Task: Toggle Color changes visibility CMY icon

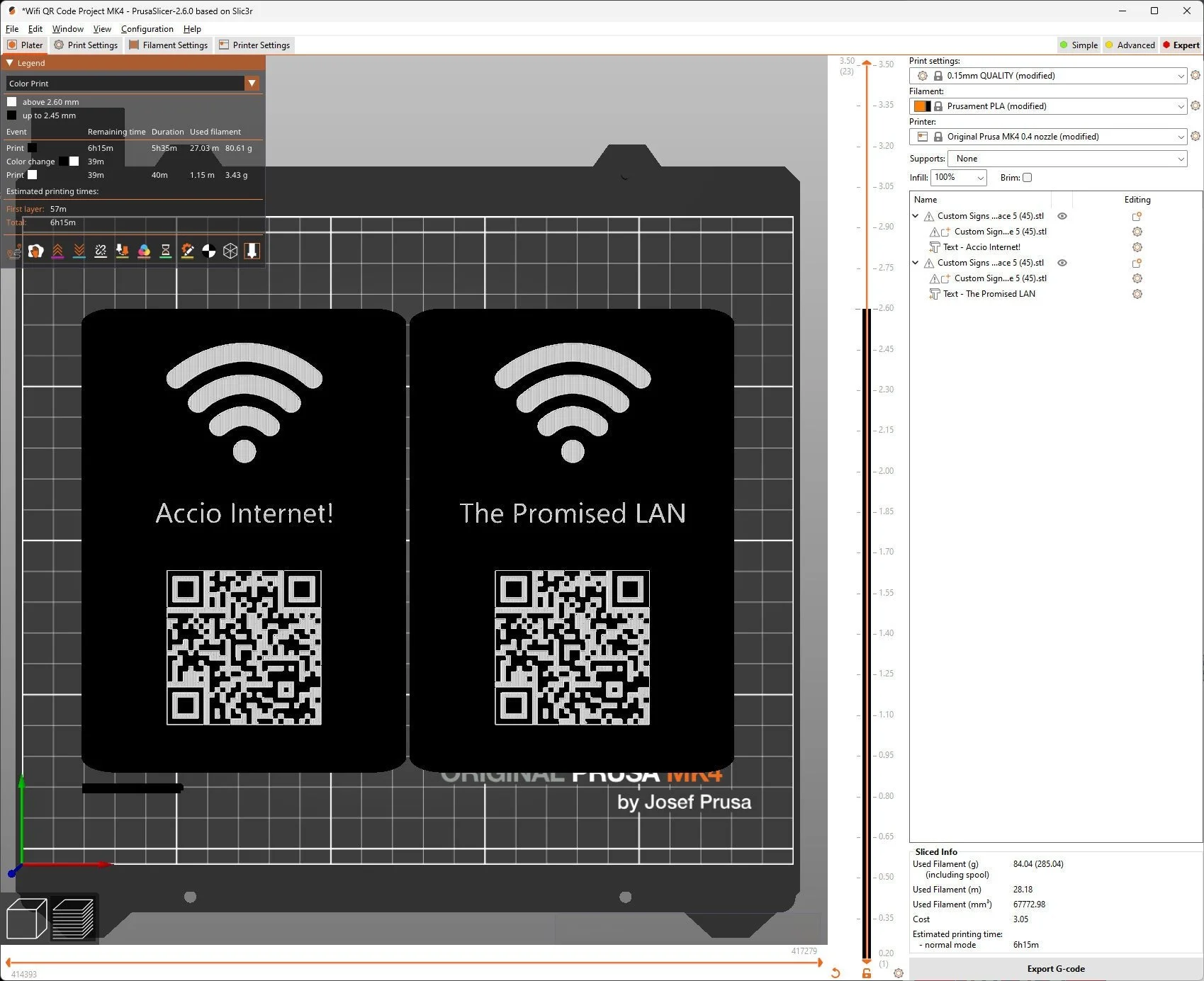Action: tap(144, 251)
